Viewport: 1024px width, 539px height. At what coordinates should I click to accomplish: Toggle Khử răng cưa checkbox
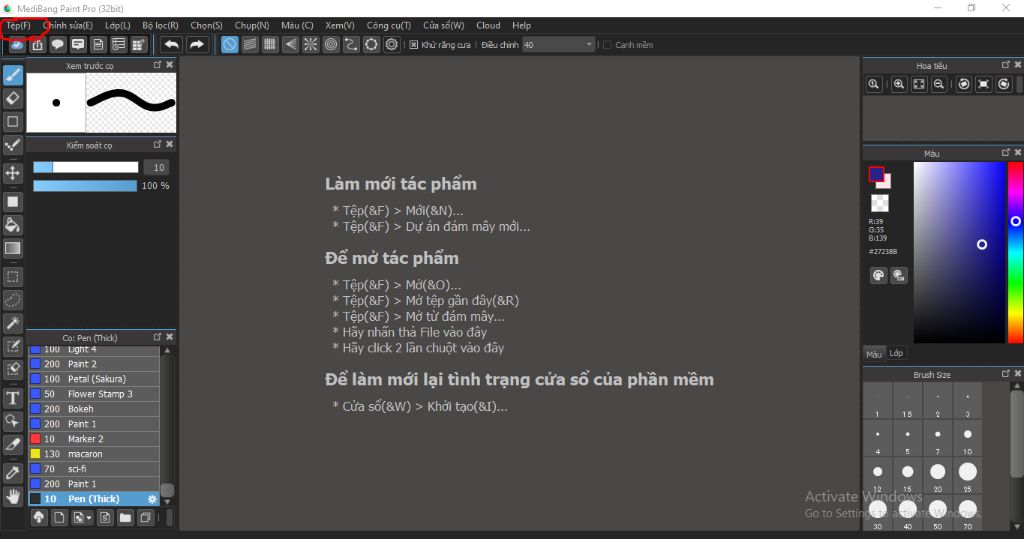coord(413,45)
